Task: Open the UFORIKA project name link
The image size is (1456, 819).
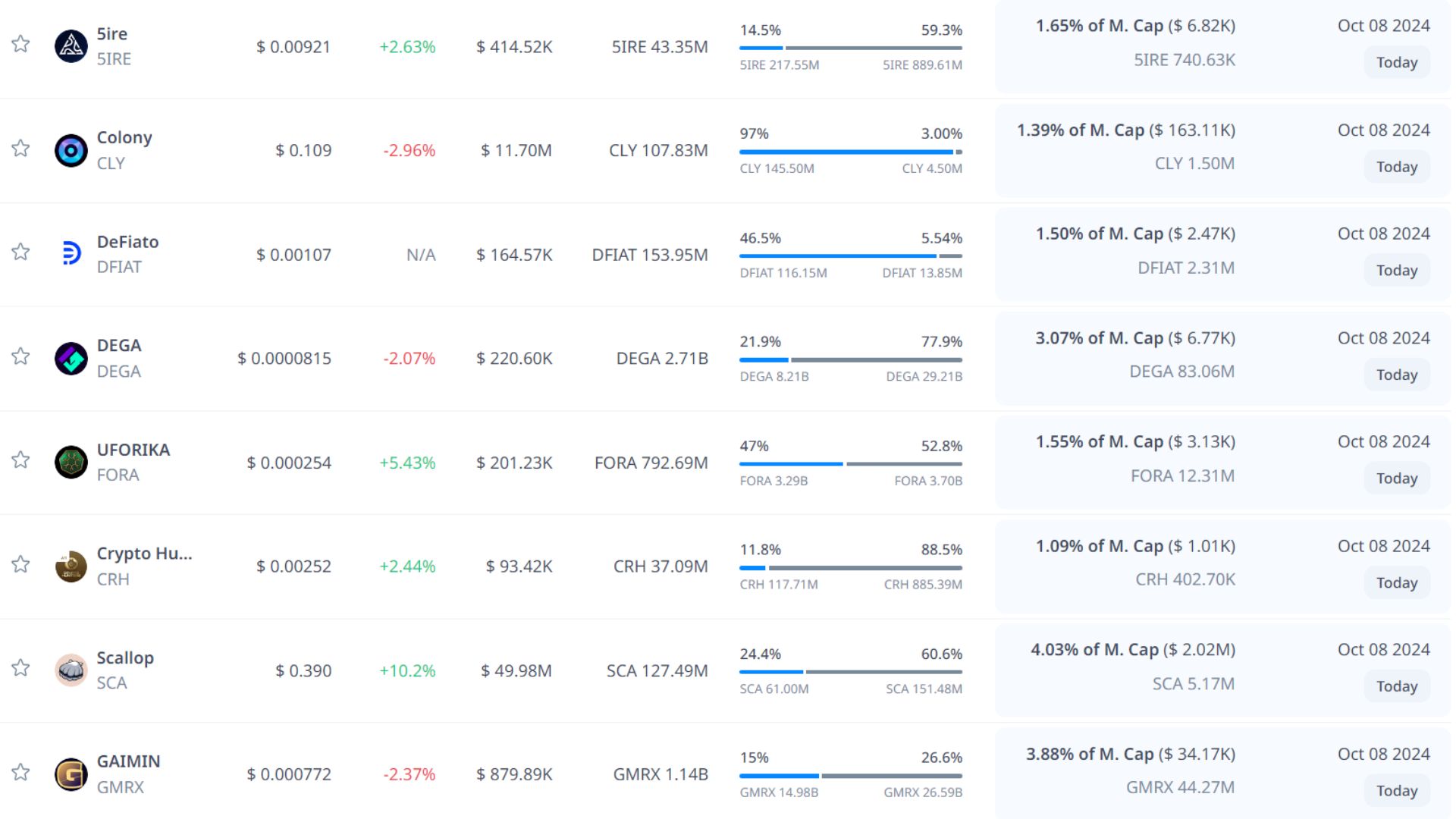Action: tap(133, 450)
